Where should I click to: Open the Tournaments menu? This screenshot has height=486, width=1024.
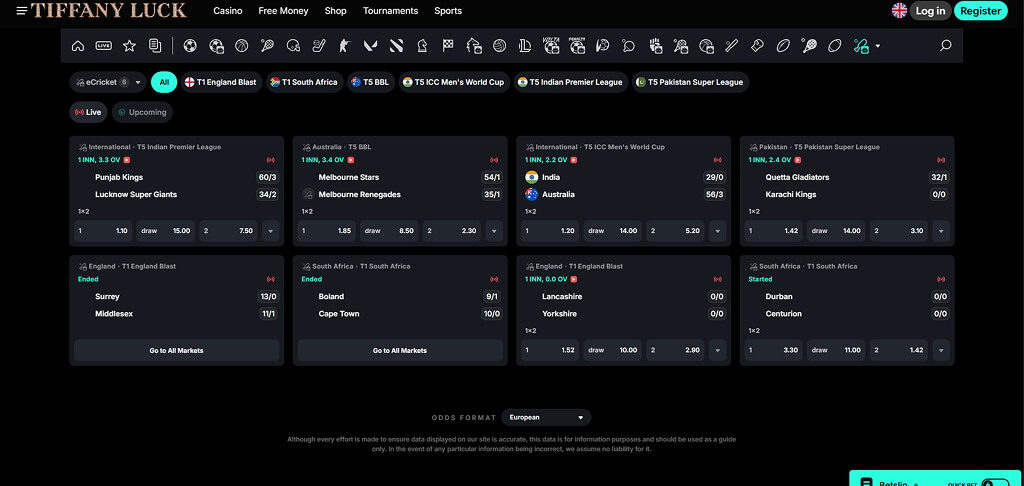point(391,11)
